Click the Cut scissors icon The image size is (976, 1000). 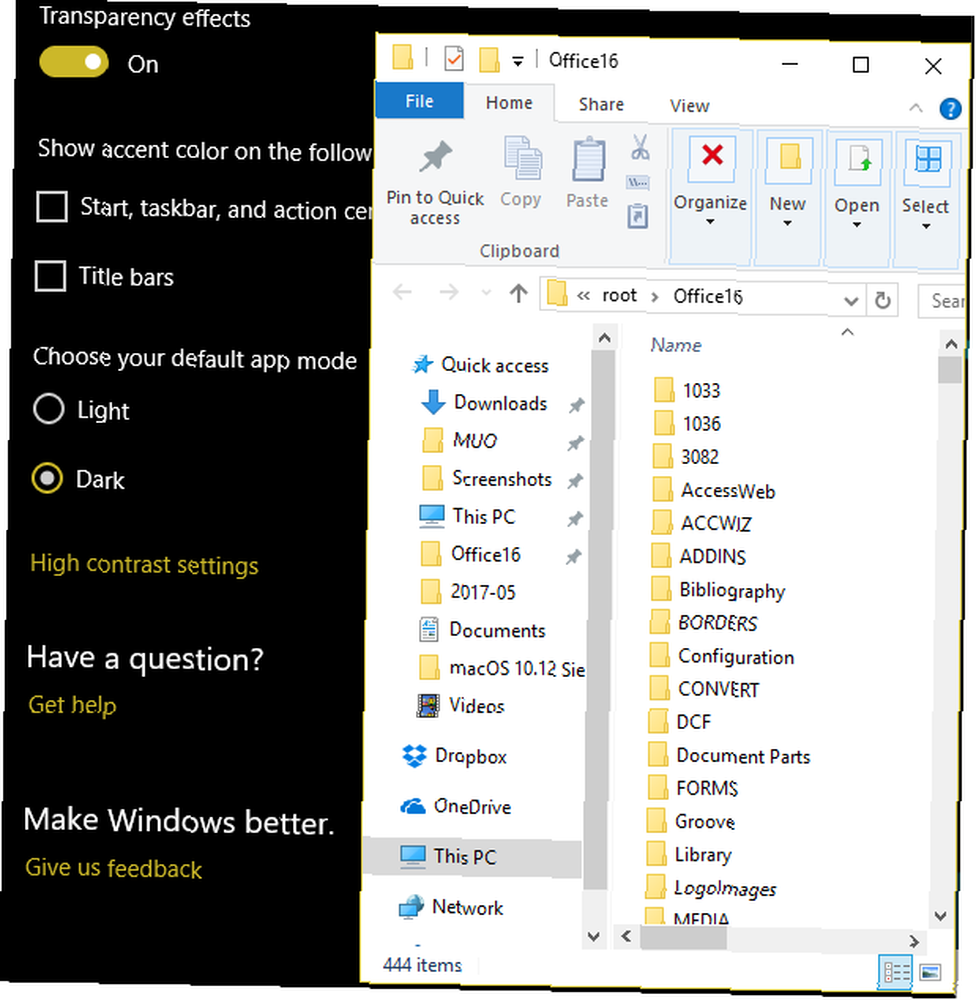click(x=640, y=147)
